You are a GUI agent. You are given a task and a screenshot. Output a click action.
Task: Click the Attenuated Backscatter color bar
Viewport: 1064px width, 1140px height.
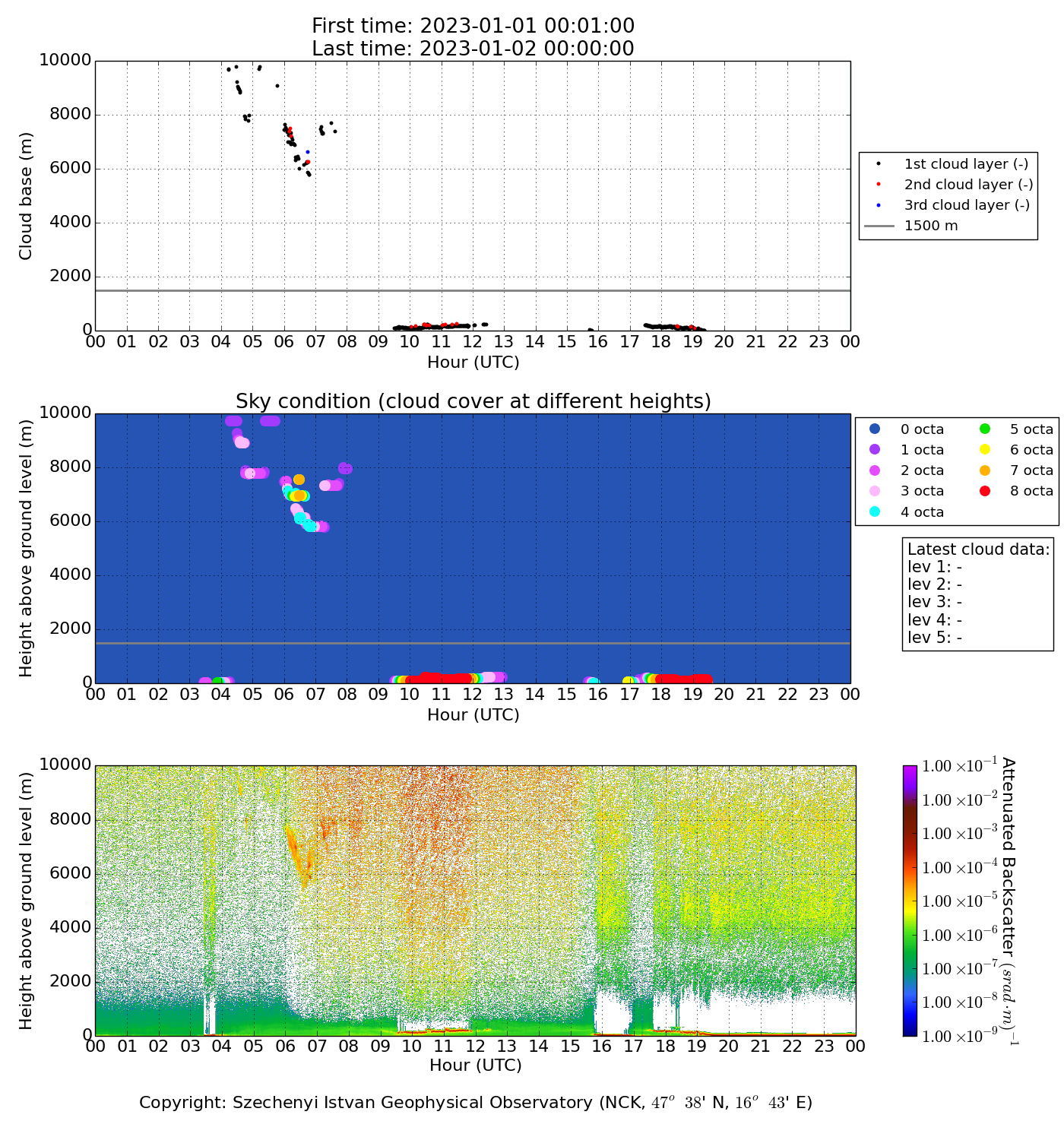(910, 901)
